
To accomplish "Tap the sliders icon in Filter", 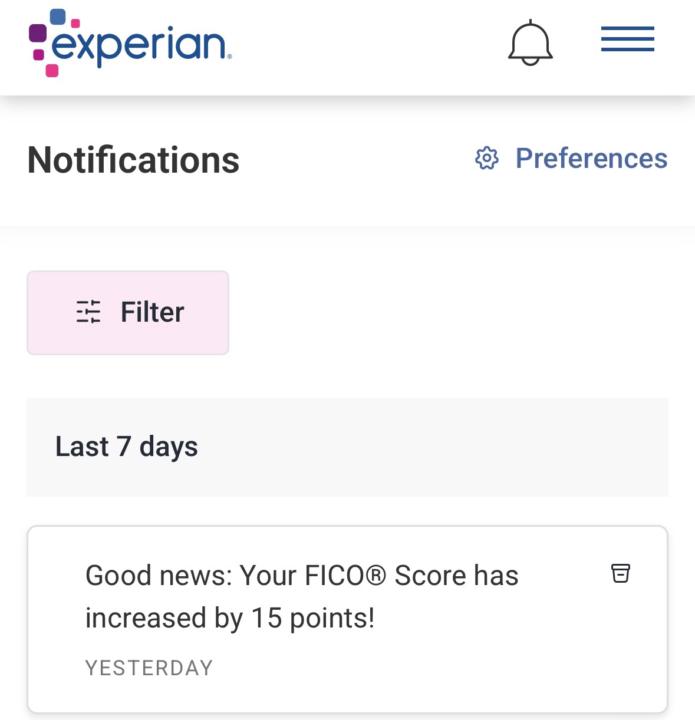I will (89, 312).
